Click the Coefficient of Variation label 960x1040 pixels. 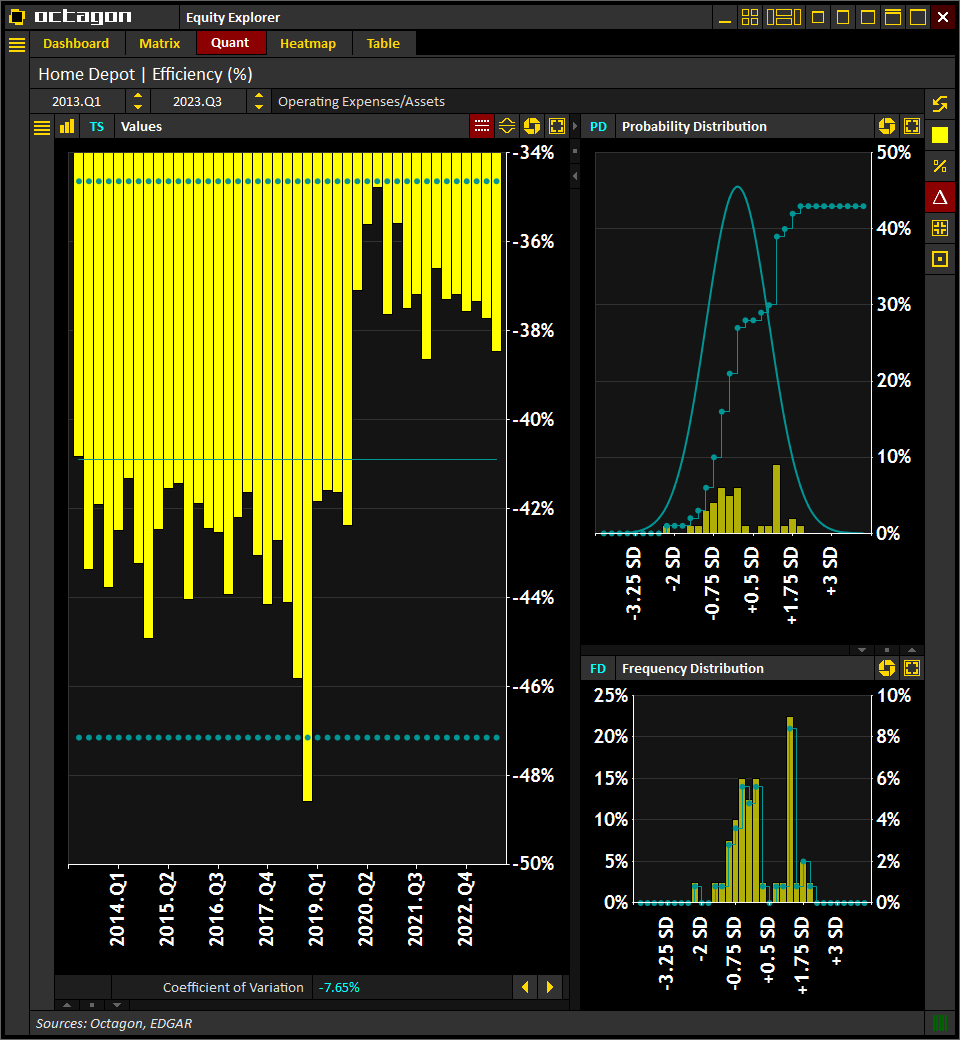click(233, 988)
